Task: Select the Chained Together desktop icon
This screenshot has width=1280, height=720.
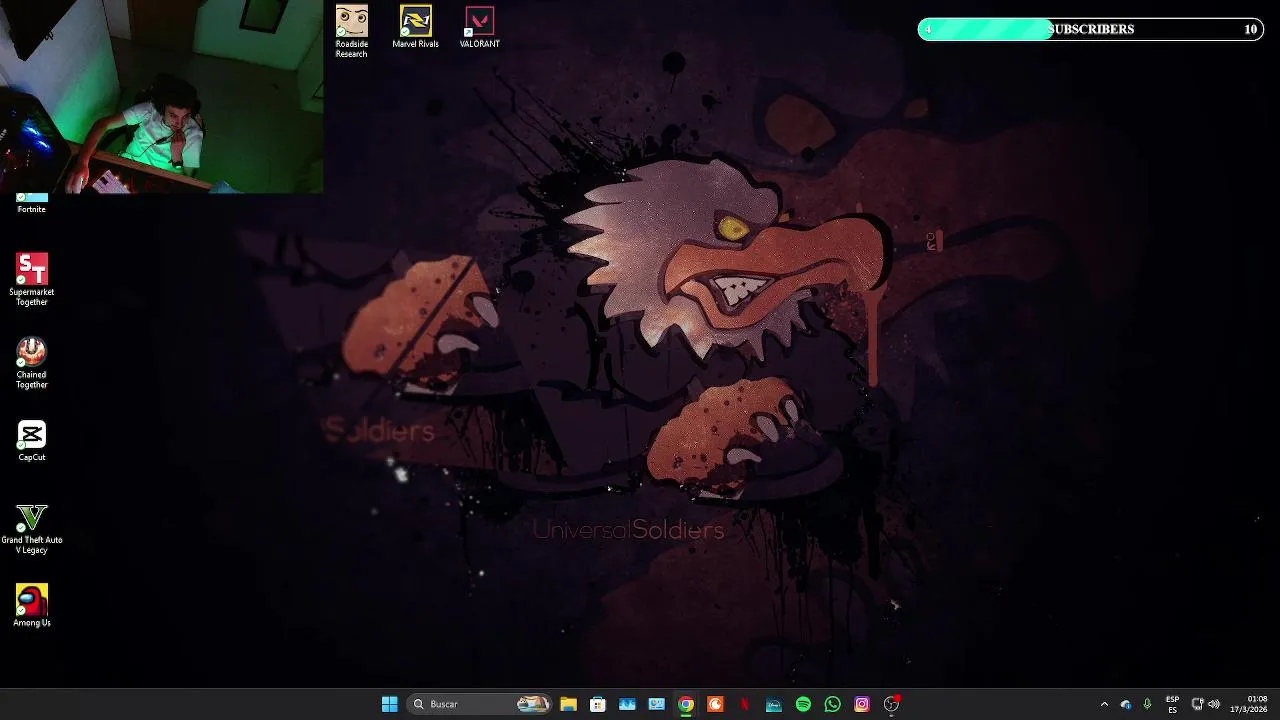Action: click(x=31, y=362)
